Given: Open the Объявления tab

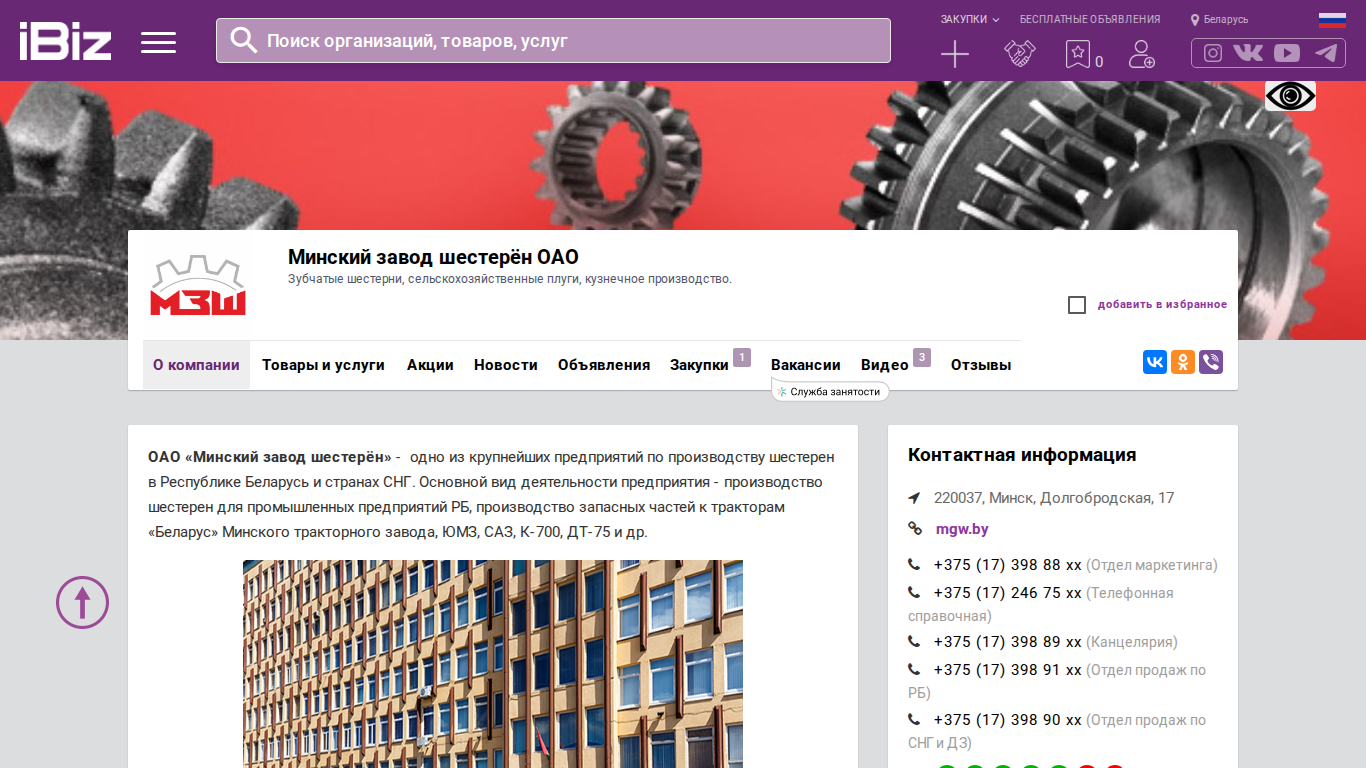Looking at the screenshot, I should click(x=604, y=365).
